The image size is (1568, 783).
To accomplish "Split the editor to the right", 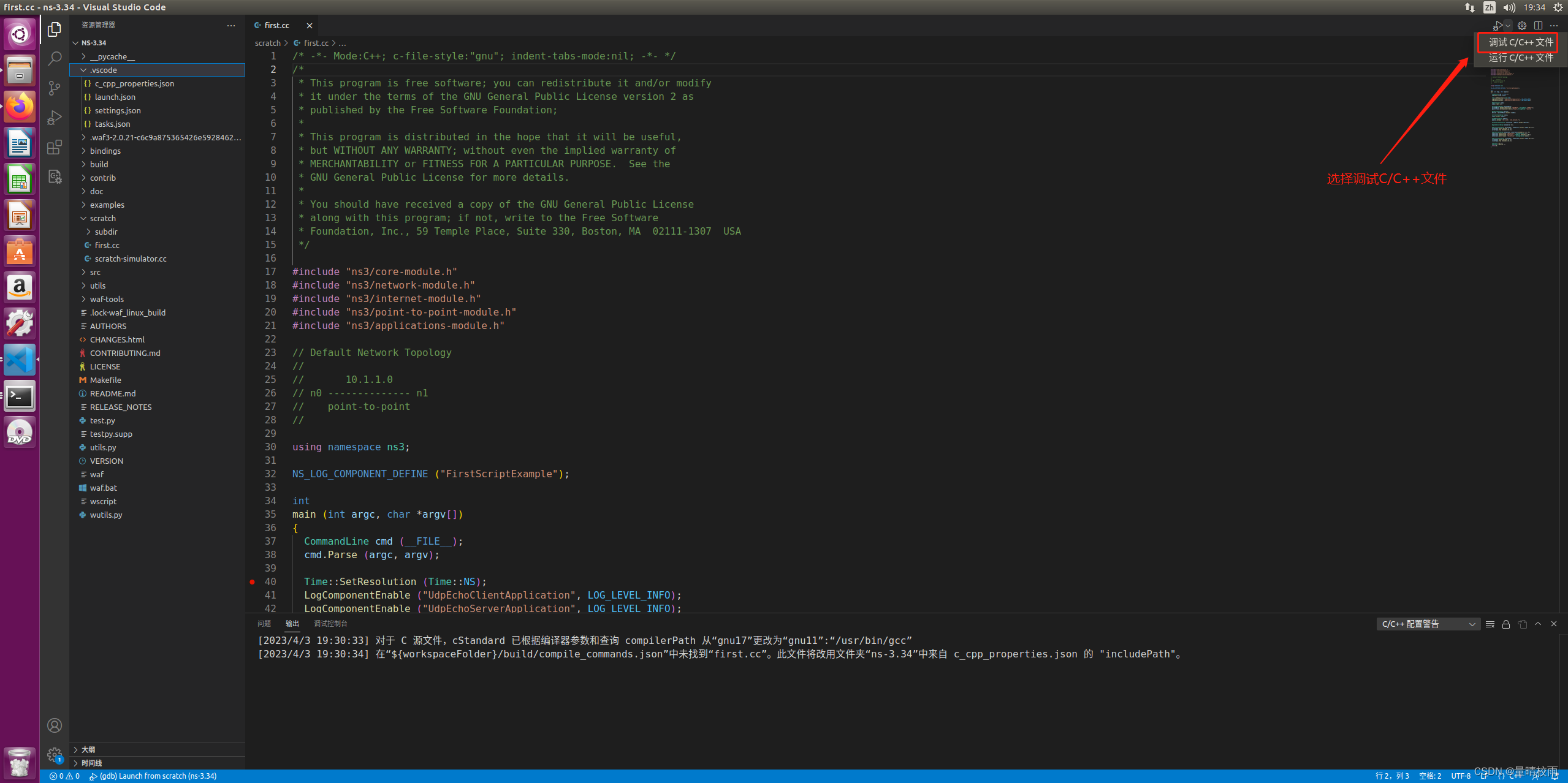I will [1538, 26].
